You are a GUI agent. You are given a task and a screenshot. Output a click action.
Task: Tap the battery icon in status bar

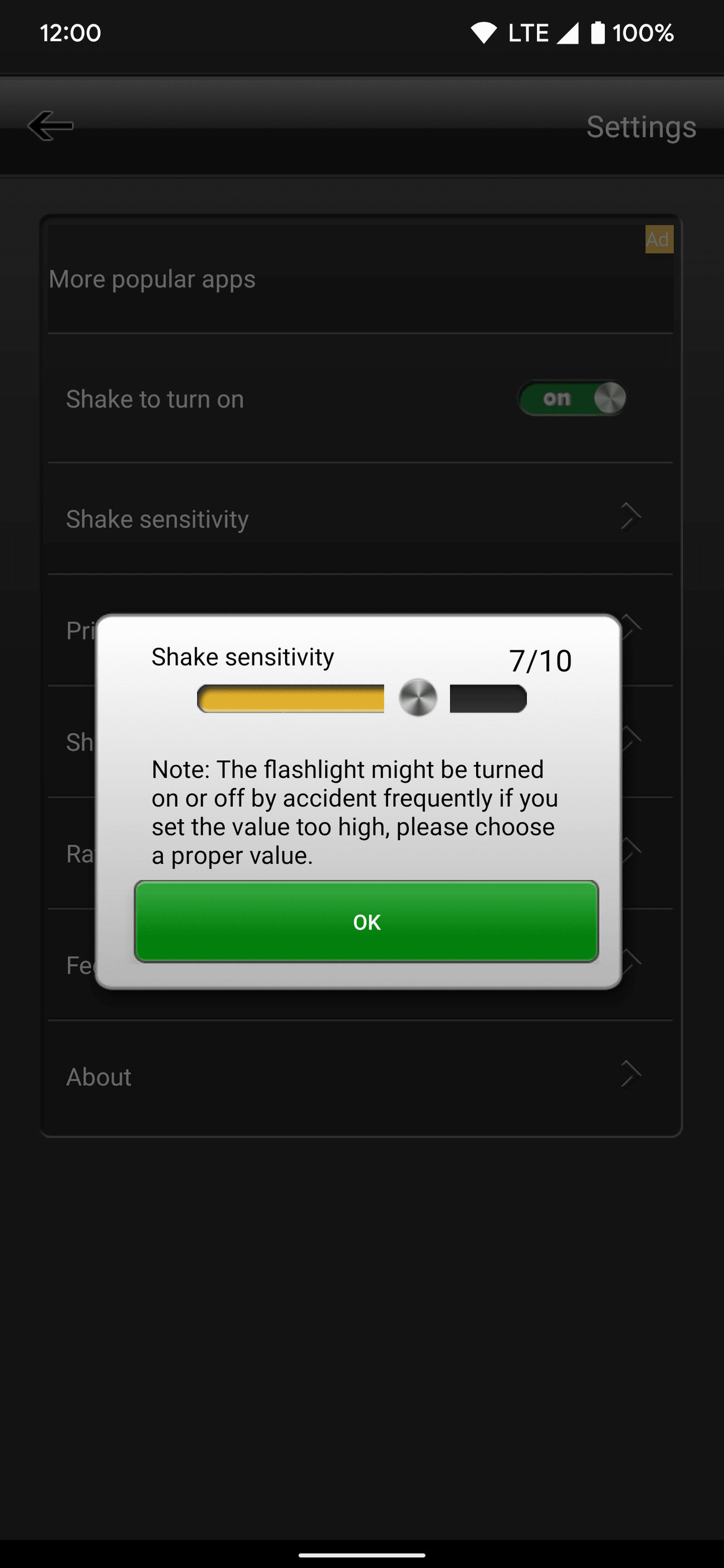click(598, 33)
